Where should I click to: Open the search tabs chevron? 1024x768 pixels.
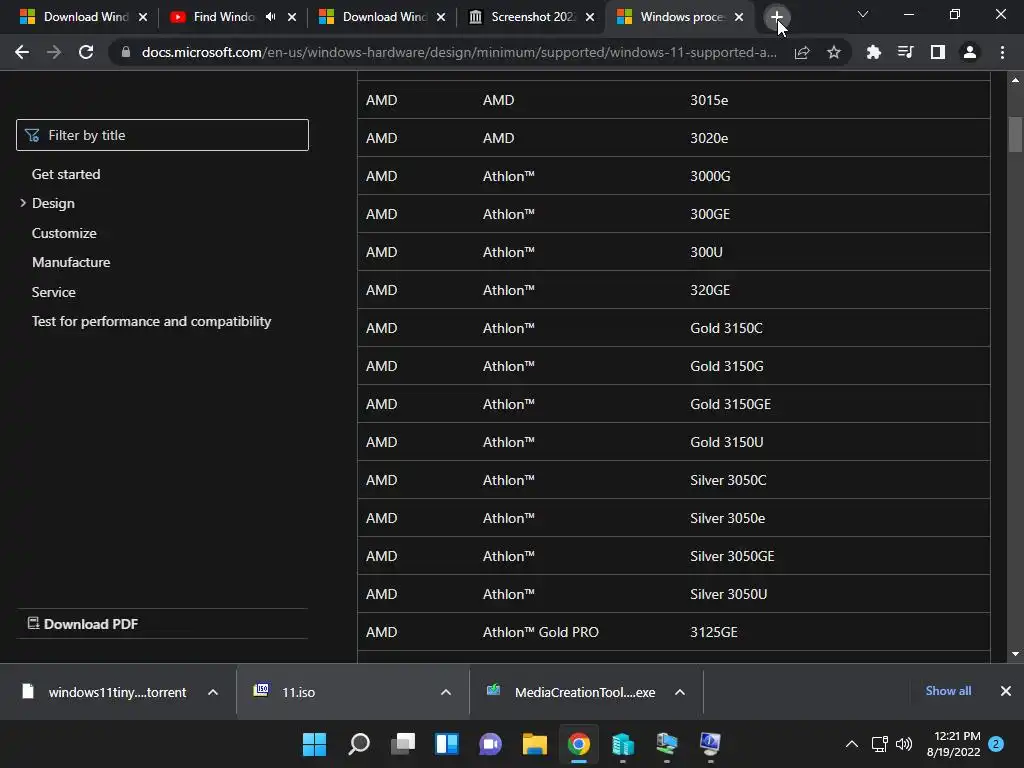[863, 14]
